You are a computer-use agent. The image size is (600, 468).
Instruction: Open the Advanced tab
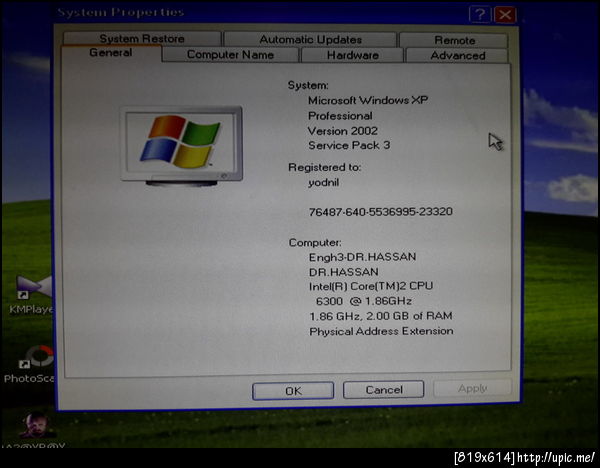tap(458, 55)
